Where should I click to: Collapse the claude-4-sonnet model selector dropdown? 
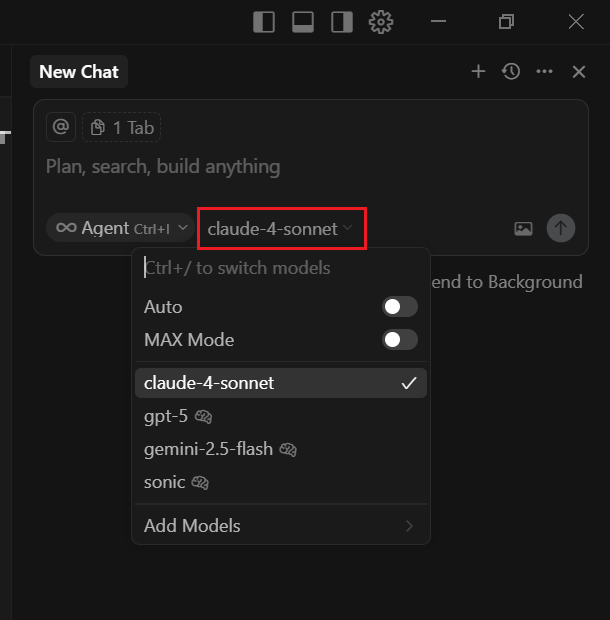(280, 229)
